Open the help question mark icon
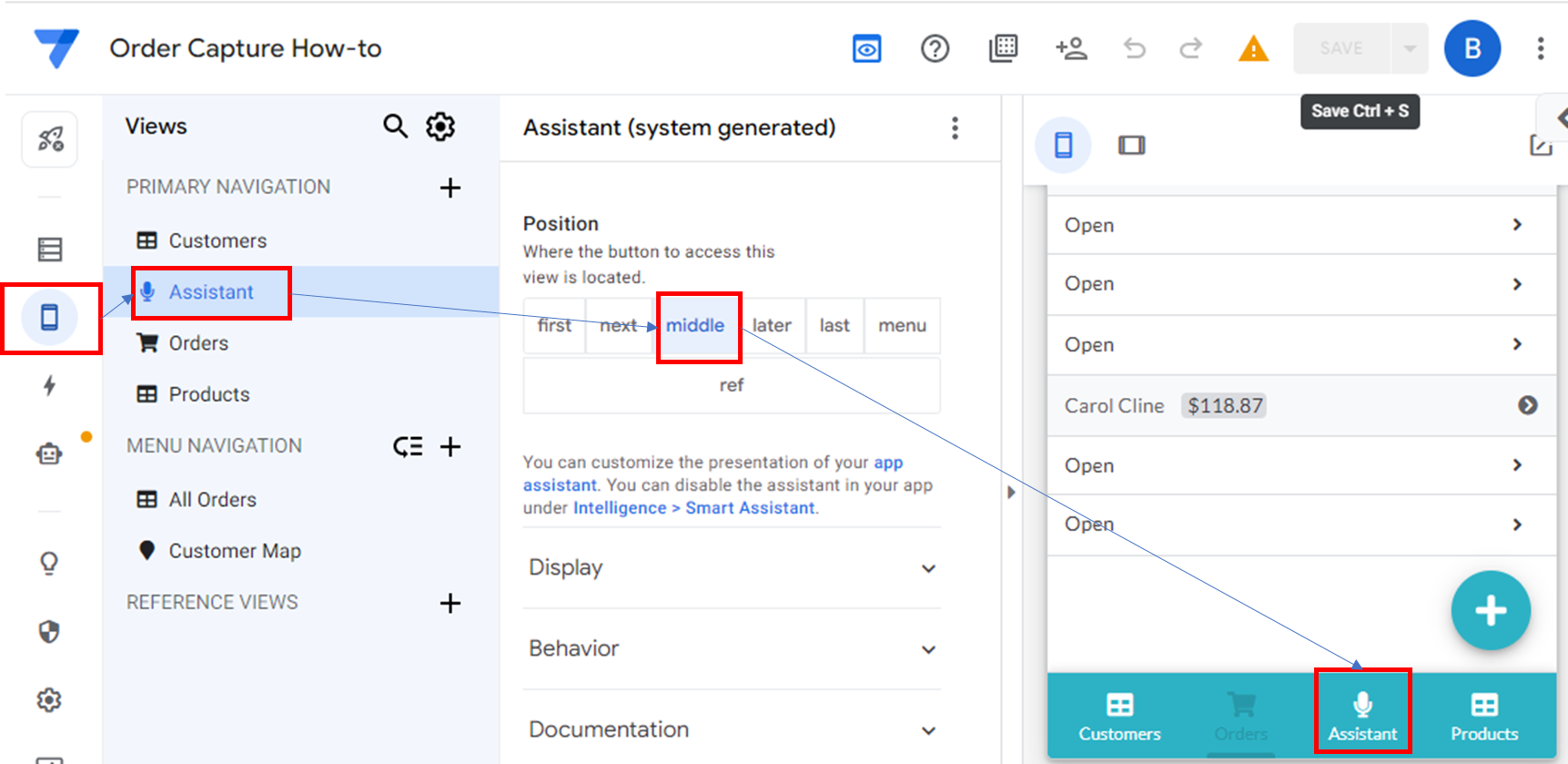 935,48
